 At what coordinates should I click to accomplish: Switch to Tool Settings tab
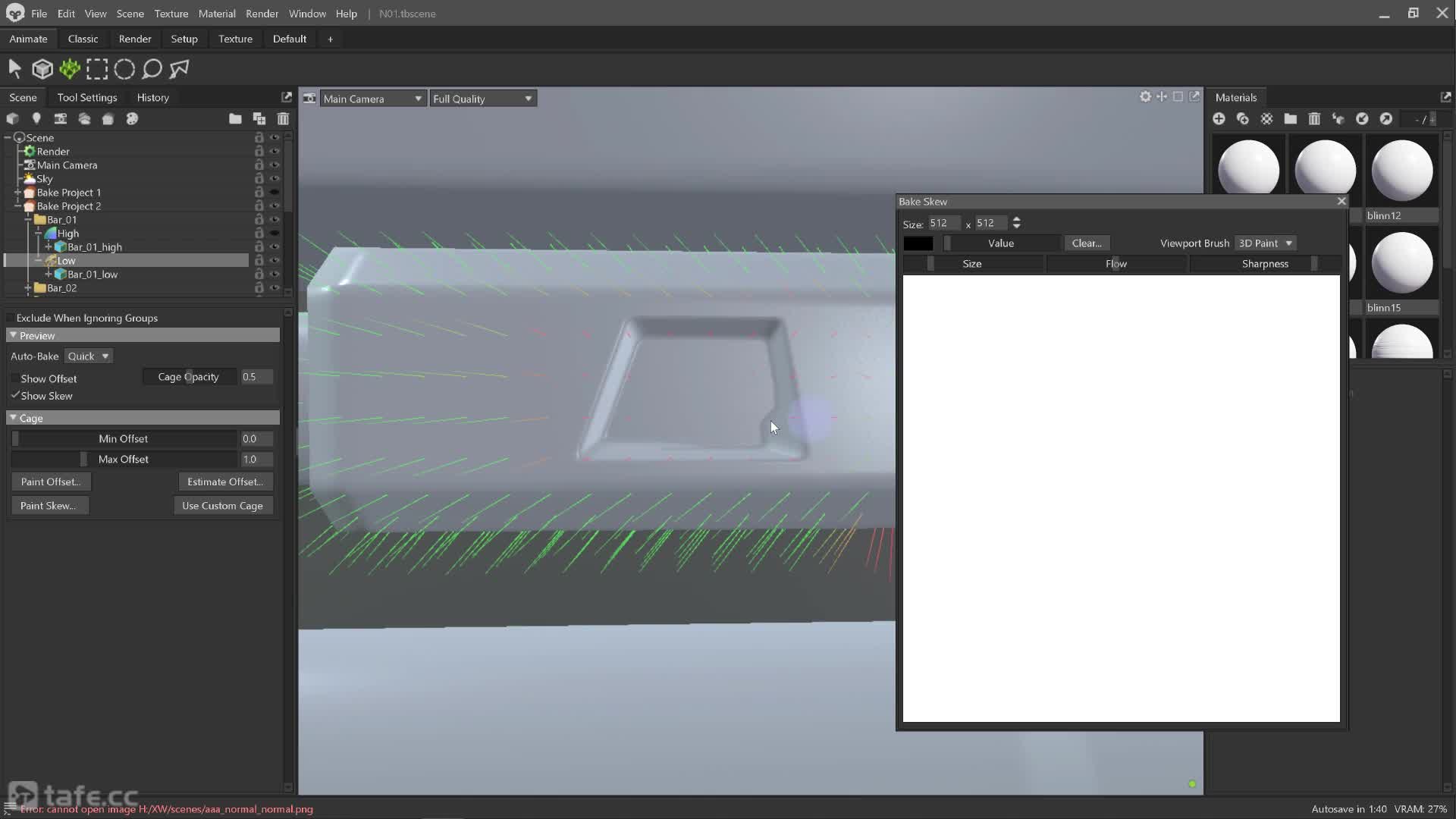(87, 97)
